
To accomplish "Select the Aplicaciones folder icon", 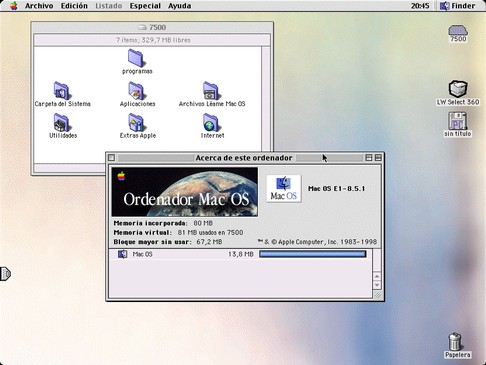I will click(x=136, y=90).
